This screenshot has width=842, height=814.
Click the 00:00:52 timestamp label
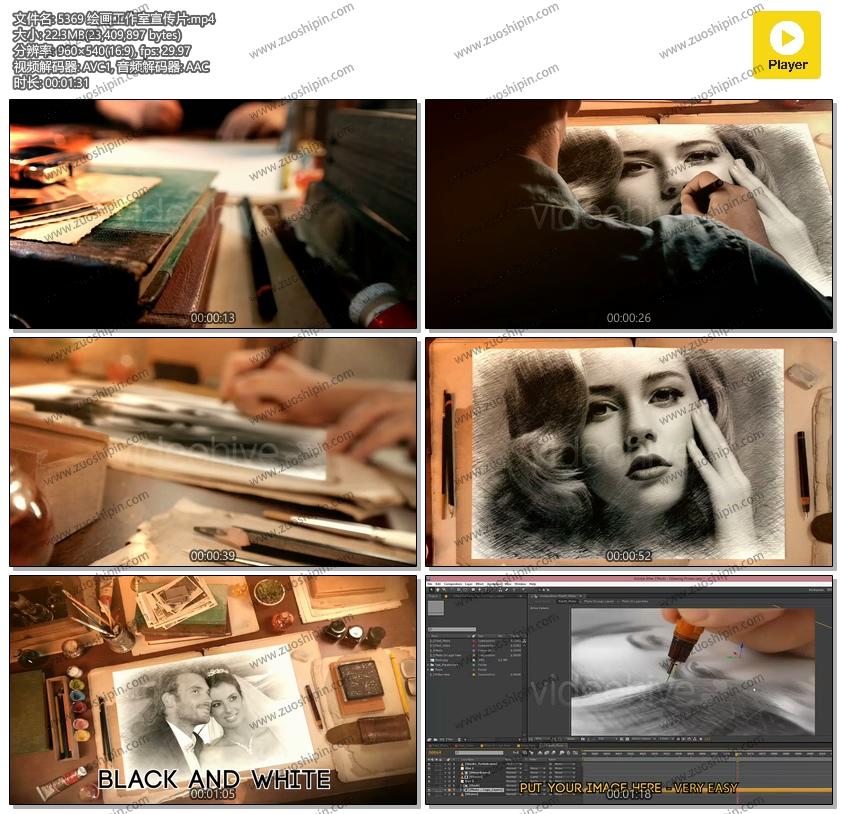629,556
